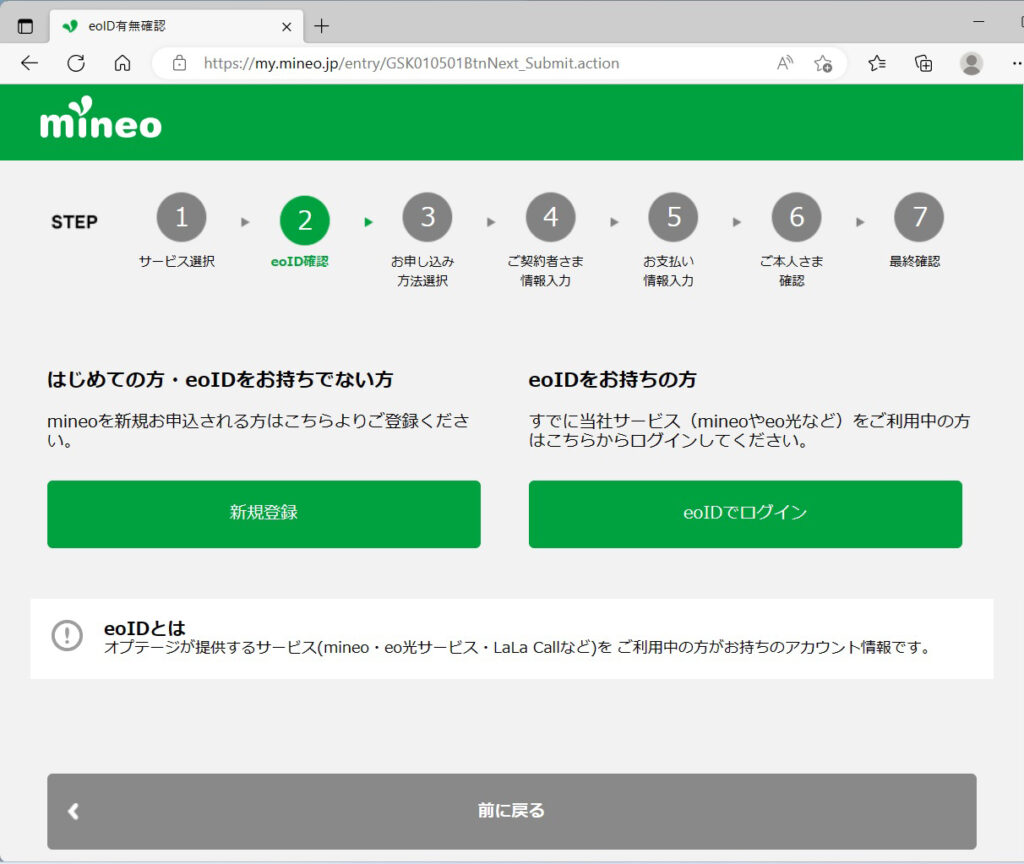Click the eoIDでログイン button
1024x864 pixels.
click(745, 514)
